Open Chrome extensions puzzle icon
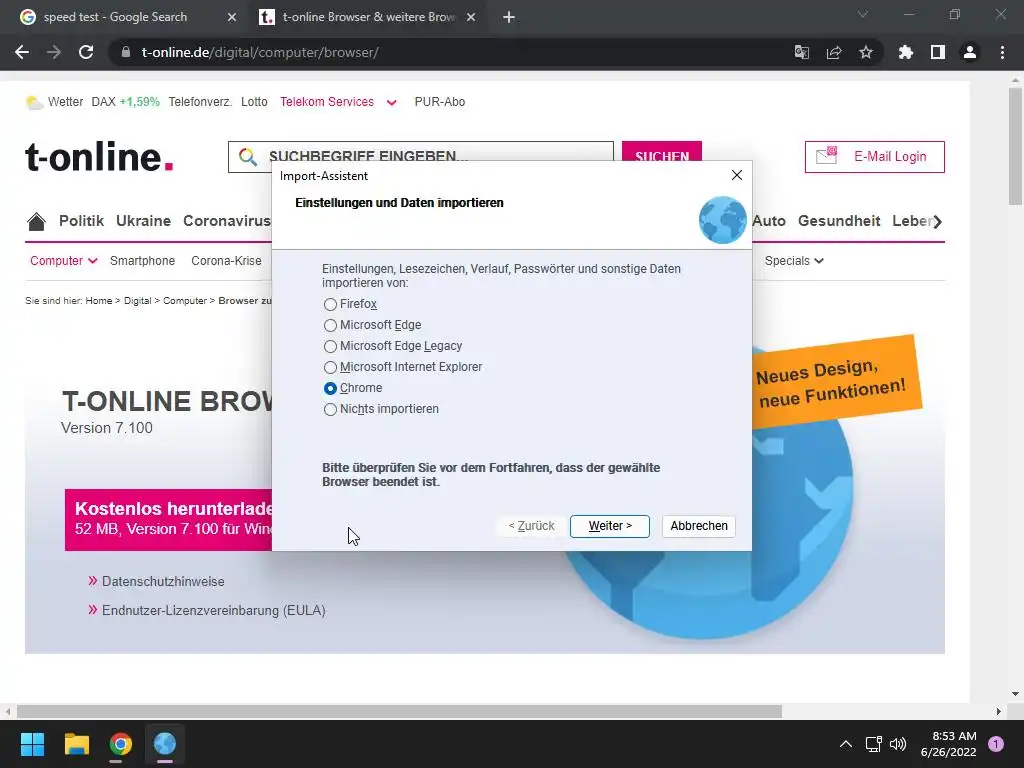 tap(905, 52)
